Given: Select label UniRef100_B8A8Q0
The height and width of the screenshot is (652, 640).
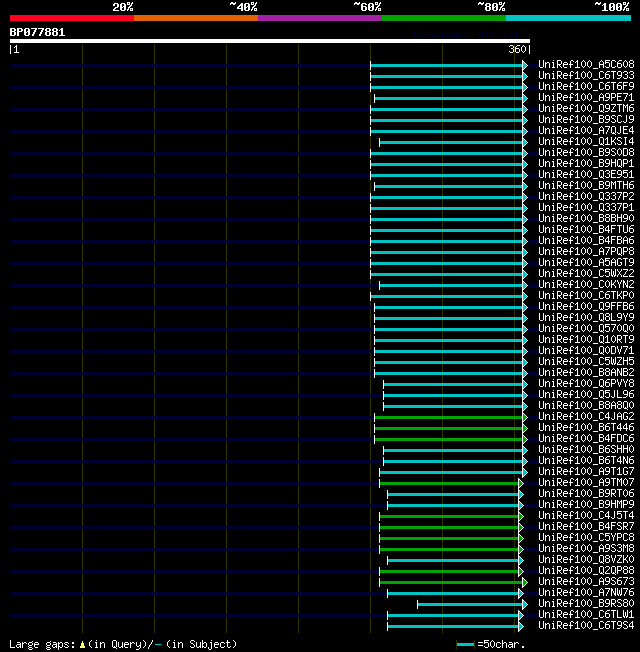Looking at the screenshot, I should pos(586,406).
